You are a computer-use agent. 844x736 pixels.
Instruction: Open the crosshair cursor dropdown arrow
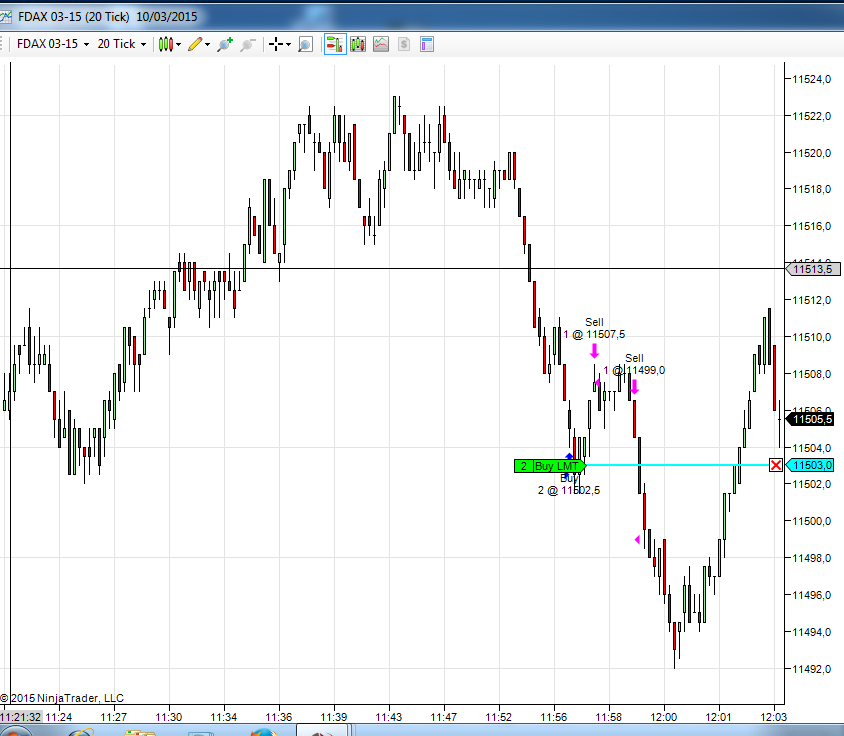click(289, 45)
